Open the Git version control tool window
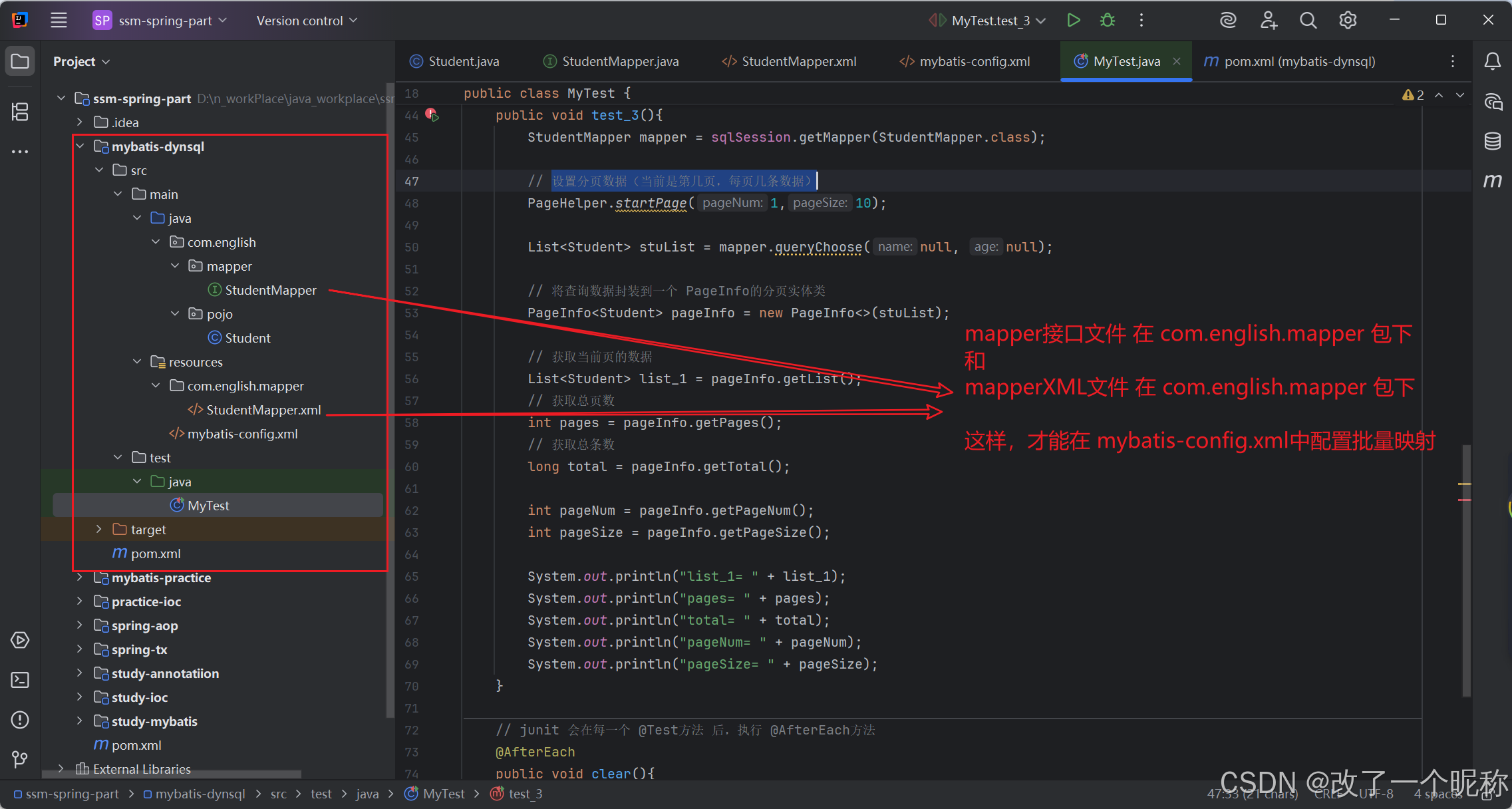 pos(20,759)
